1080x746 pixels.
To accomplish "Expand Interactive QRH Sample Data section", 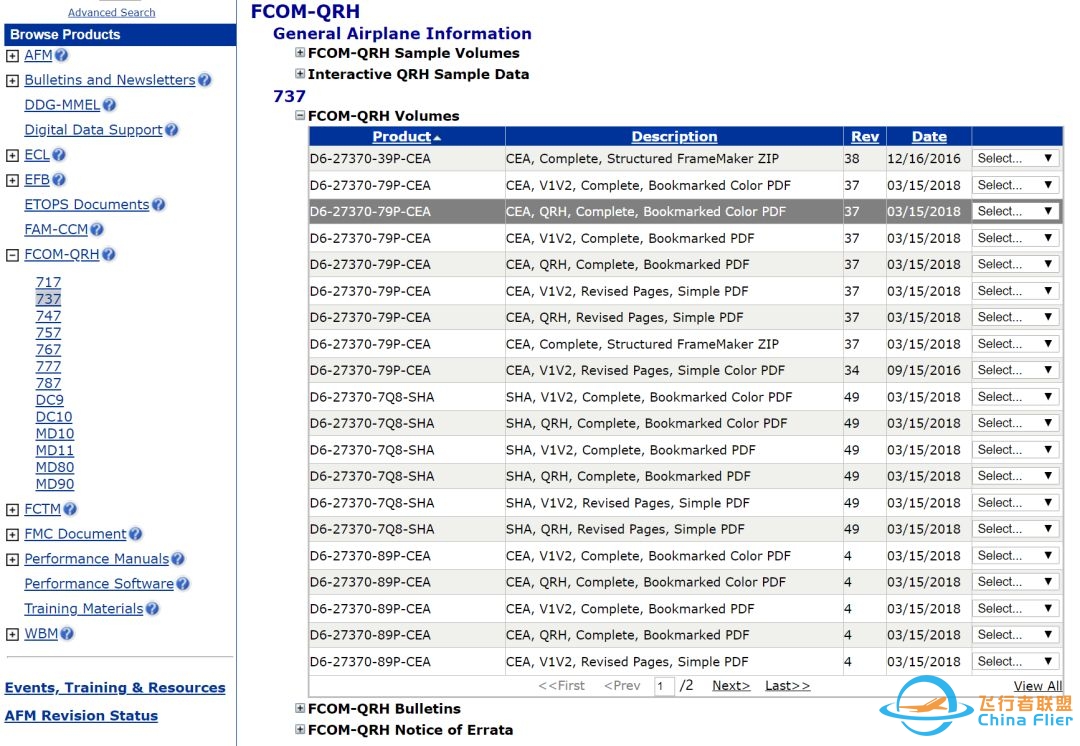I will (300, 73).
